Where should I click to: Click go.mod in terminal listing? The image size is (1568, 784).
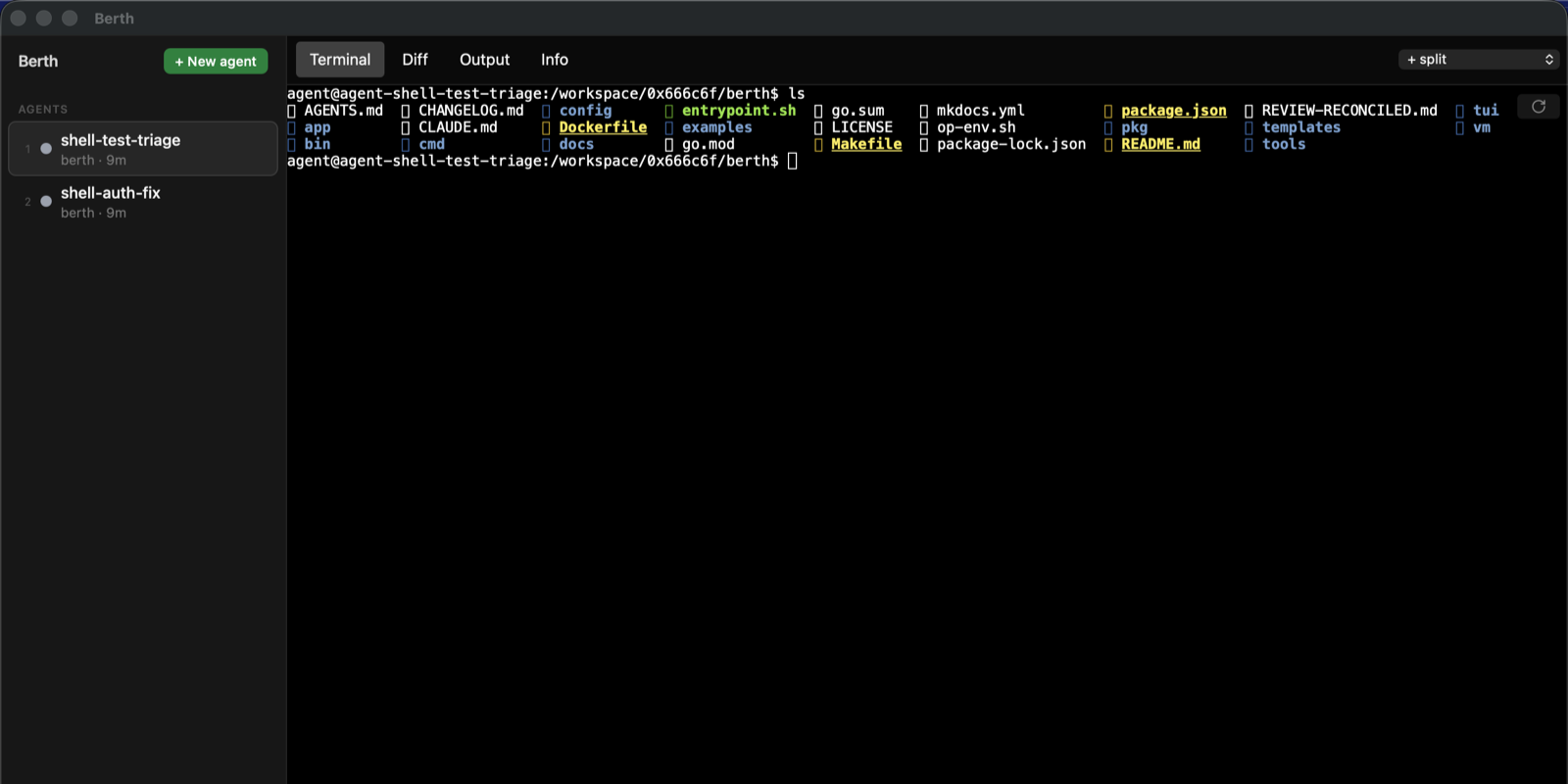pos(709,144)
